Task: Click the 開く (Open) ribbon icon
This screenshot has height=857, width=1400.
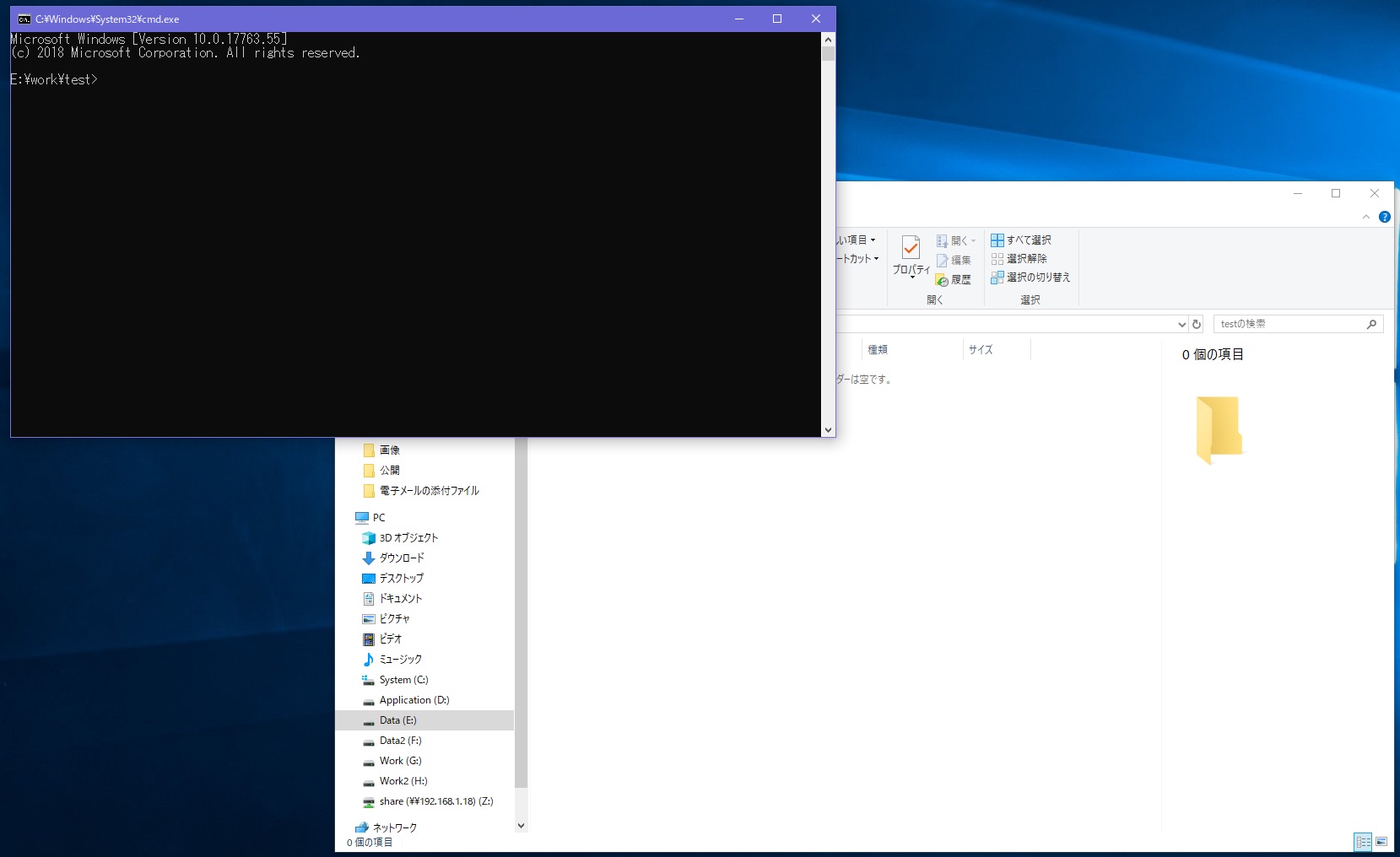Action: click(942, 240)
